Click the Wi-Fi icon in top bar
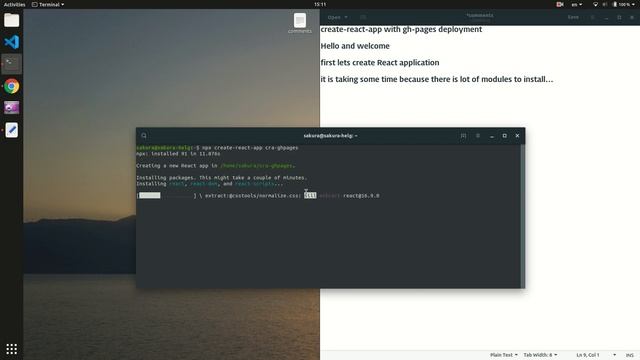The height and width of the screenshot is (360, 640). [595, 4]
